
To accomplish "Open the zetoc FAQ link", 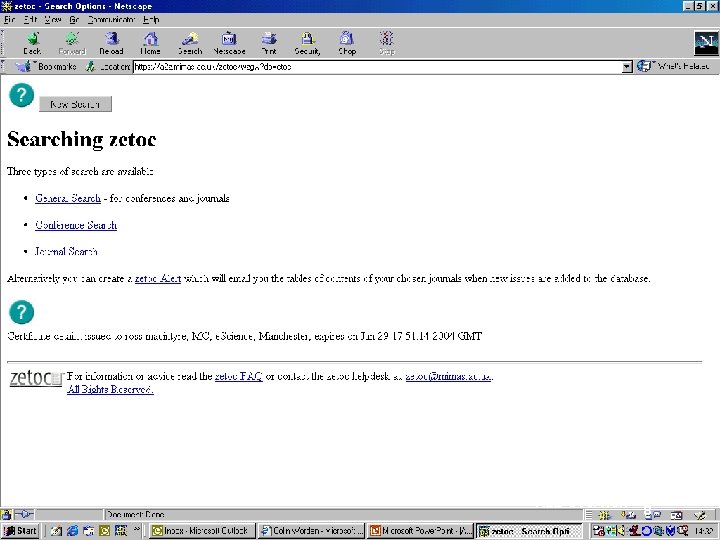I will tap(238, 377).
